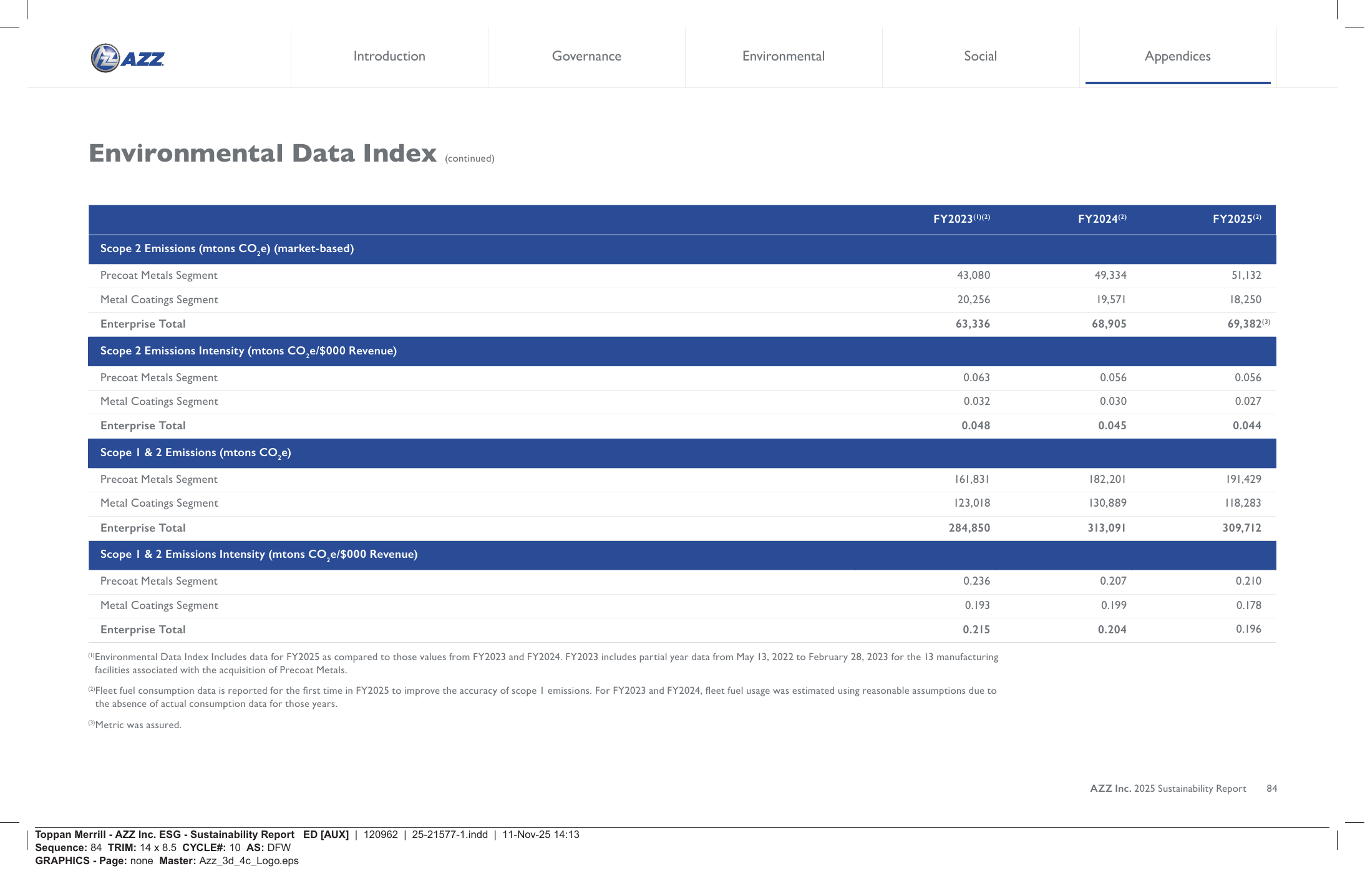Image resolution: width=1365 pixels, height=896 pixels.
Task: Click intensity value 0.063
Action: pos(976,377)
